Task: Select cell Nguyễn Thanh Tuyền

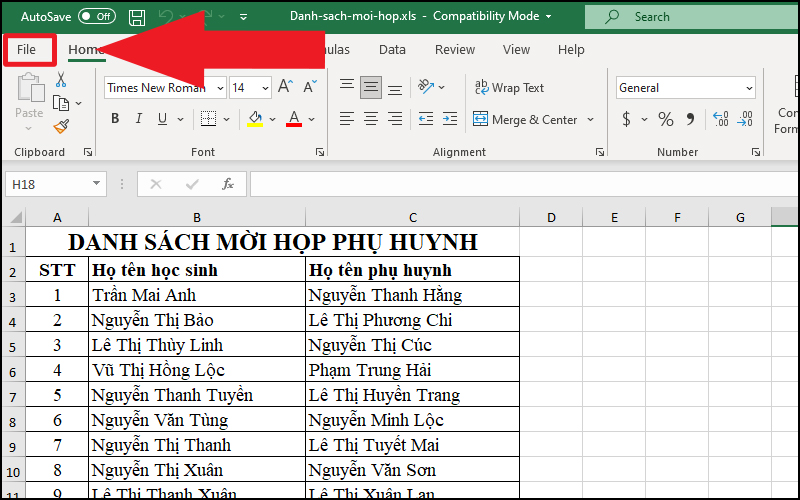Action: 197,395
